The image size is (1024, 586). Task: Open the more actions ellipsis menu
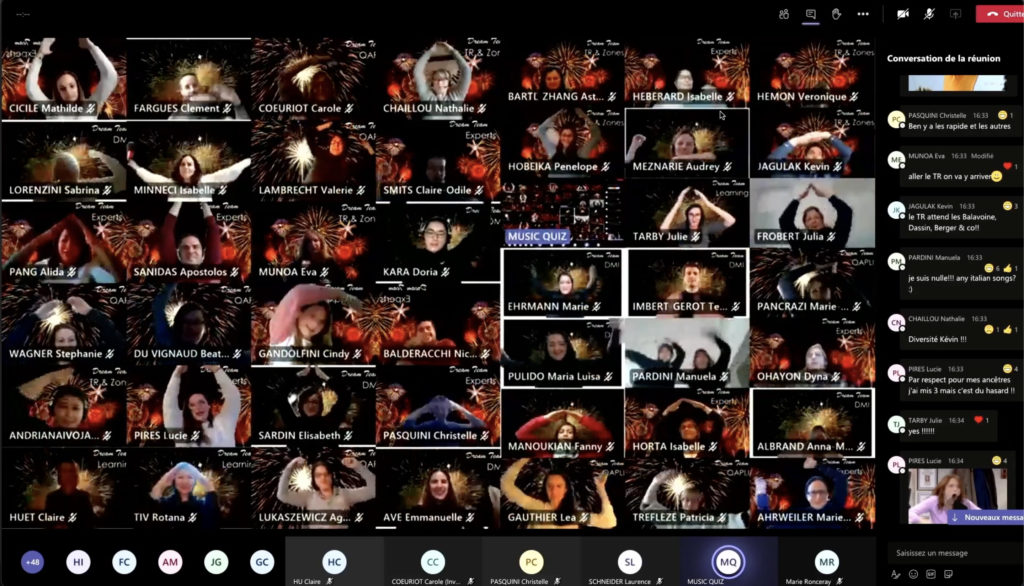pyautogui.click(x=863, y=14)
